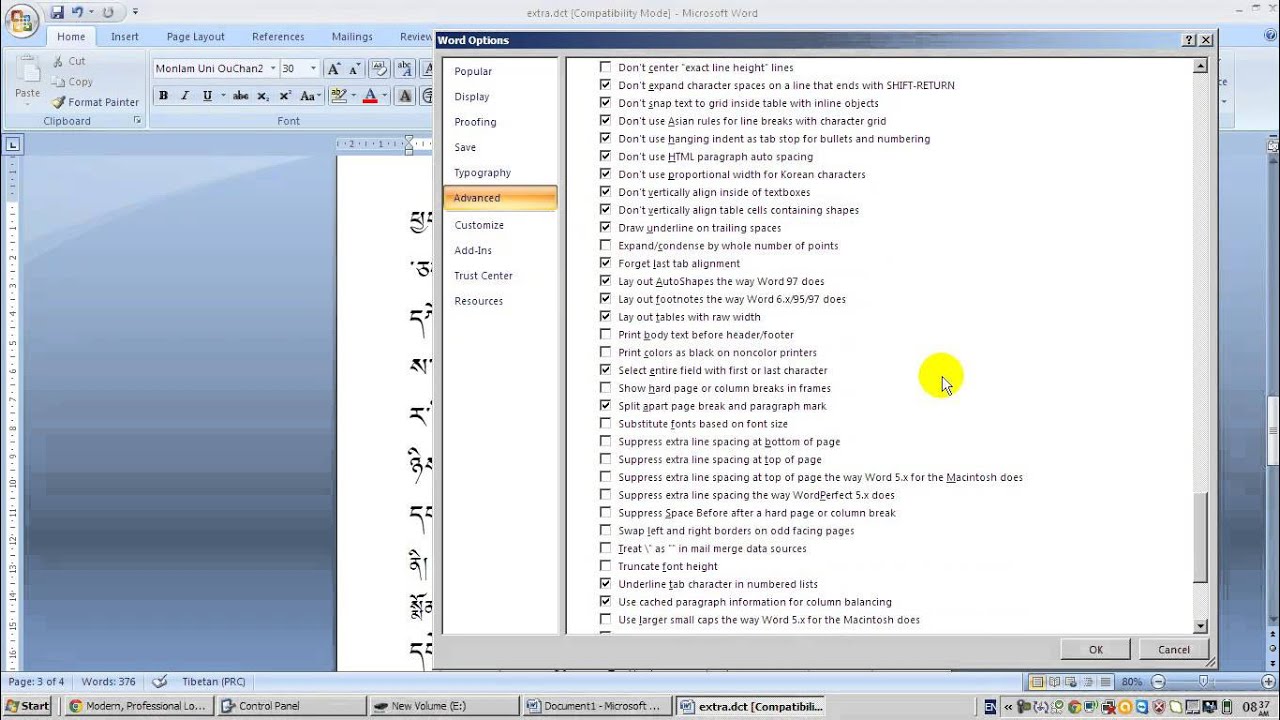Uncheck 'Forget last tab alignment'
The image size is (1280, 720).
605,263
